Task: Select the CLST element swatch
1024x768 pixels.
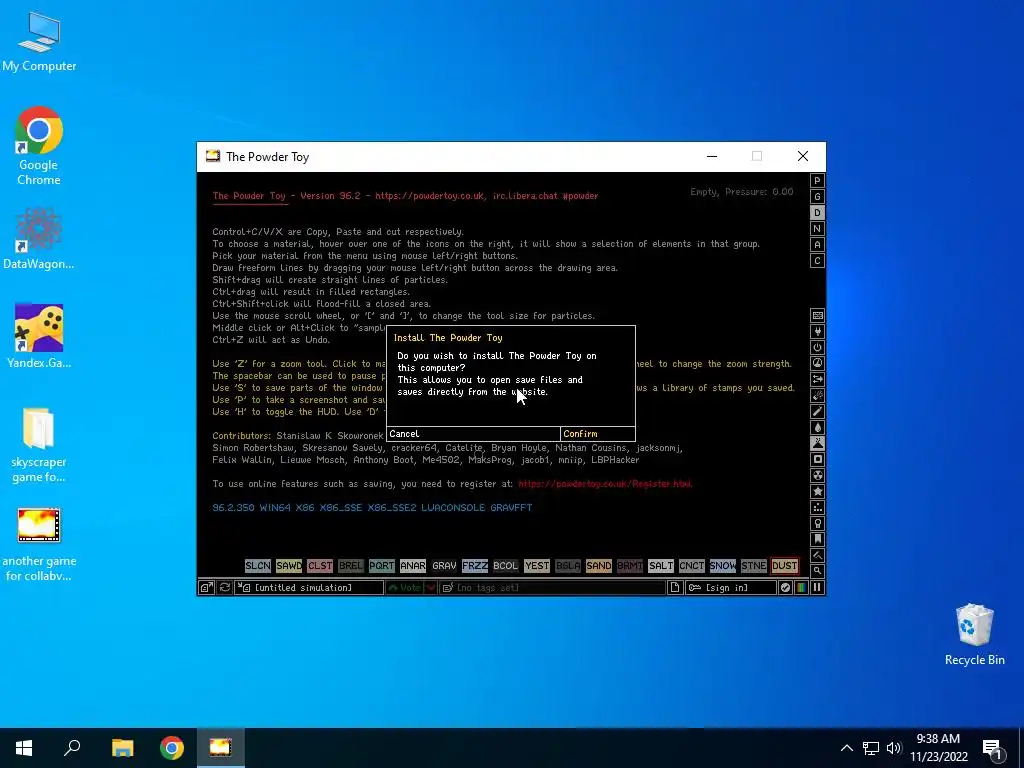Action: 320,566
